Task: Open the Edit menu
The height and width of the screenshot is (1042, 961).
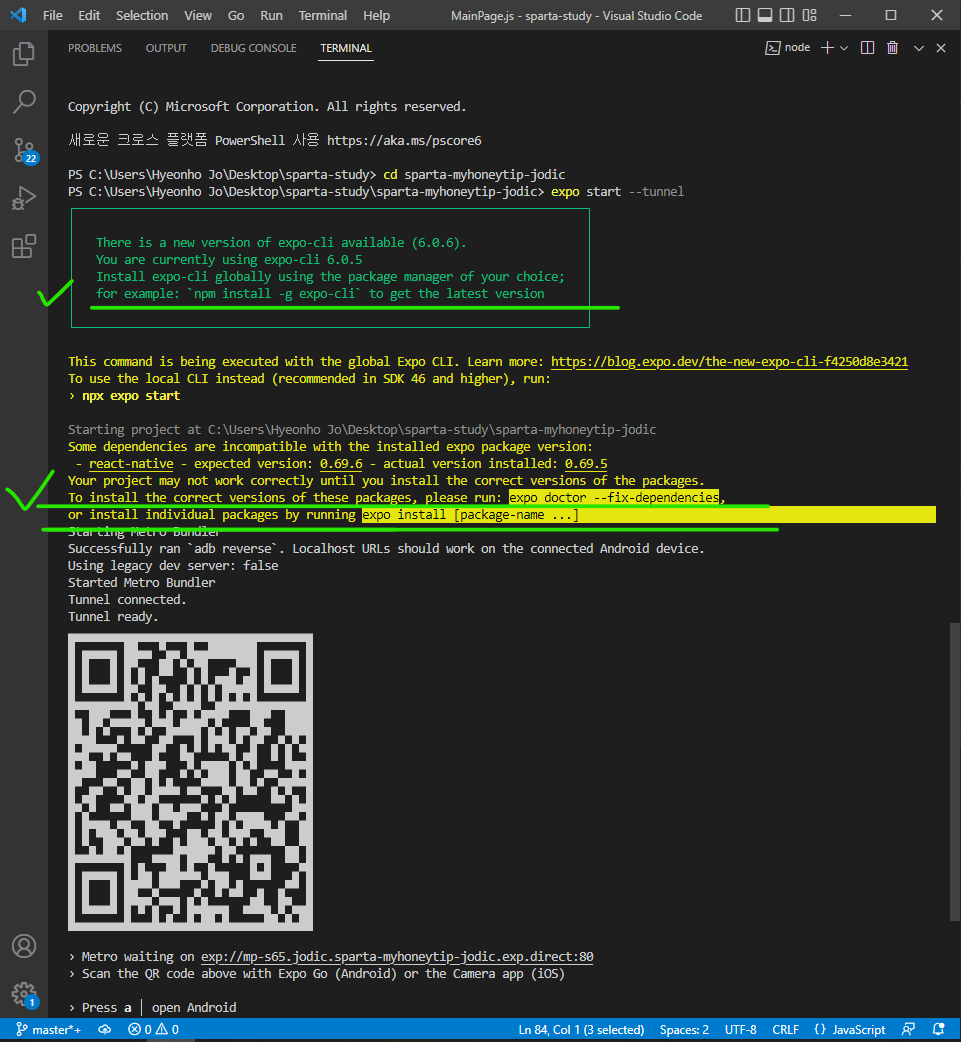Action: (x=89, y=15)
